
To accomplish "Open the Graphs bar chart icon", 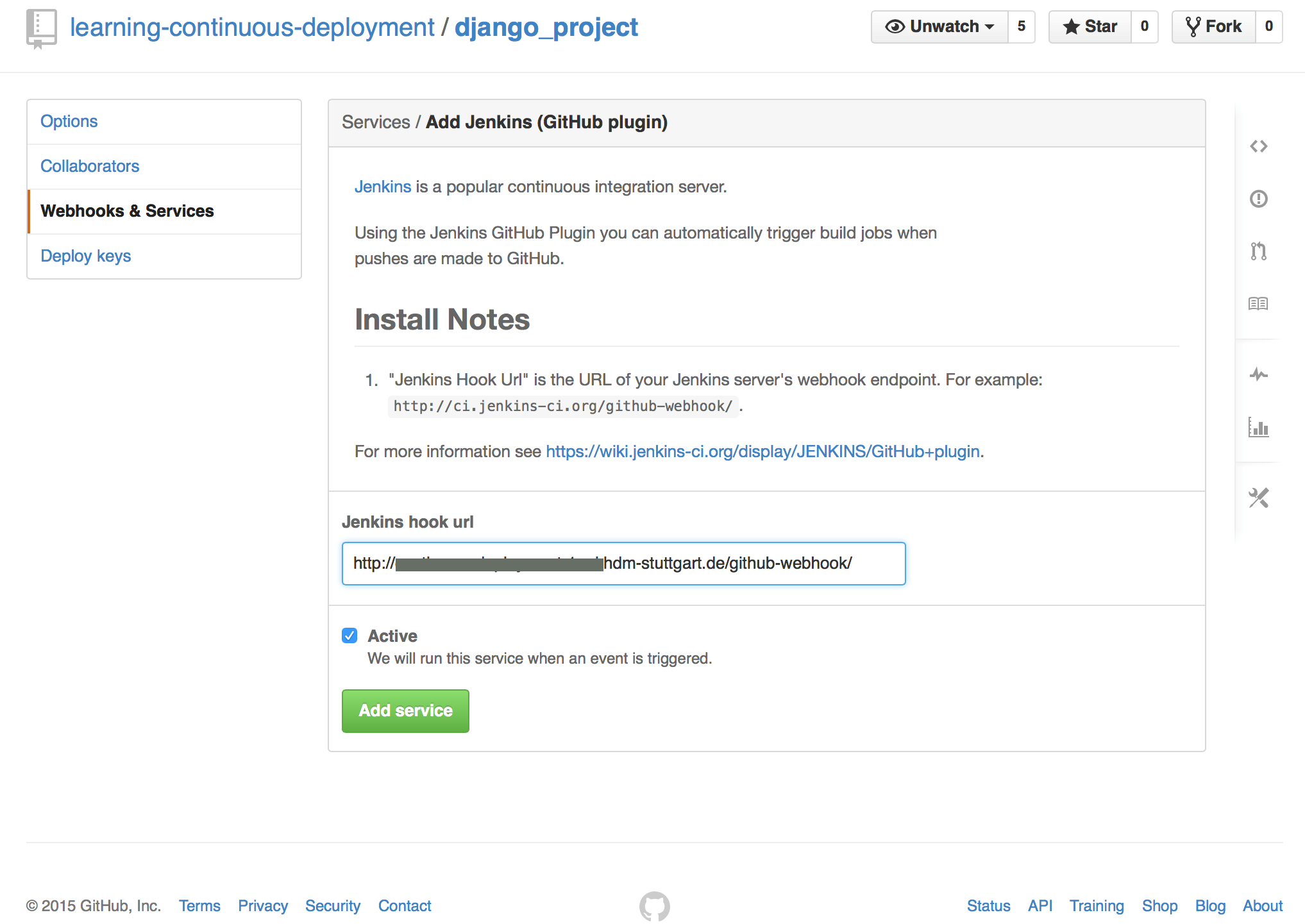I will tap(1258, 427).
